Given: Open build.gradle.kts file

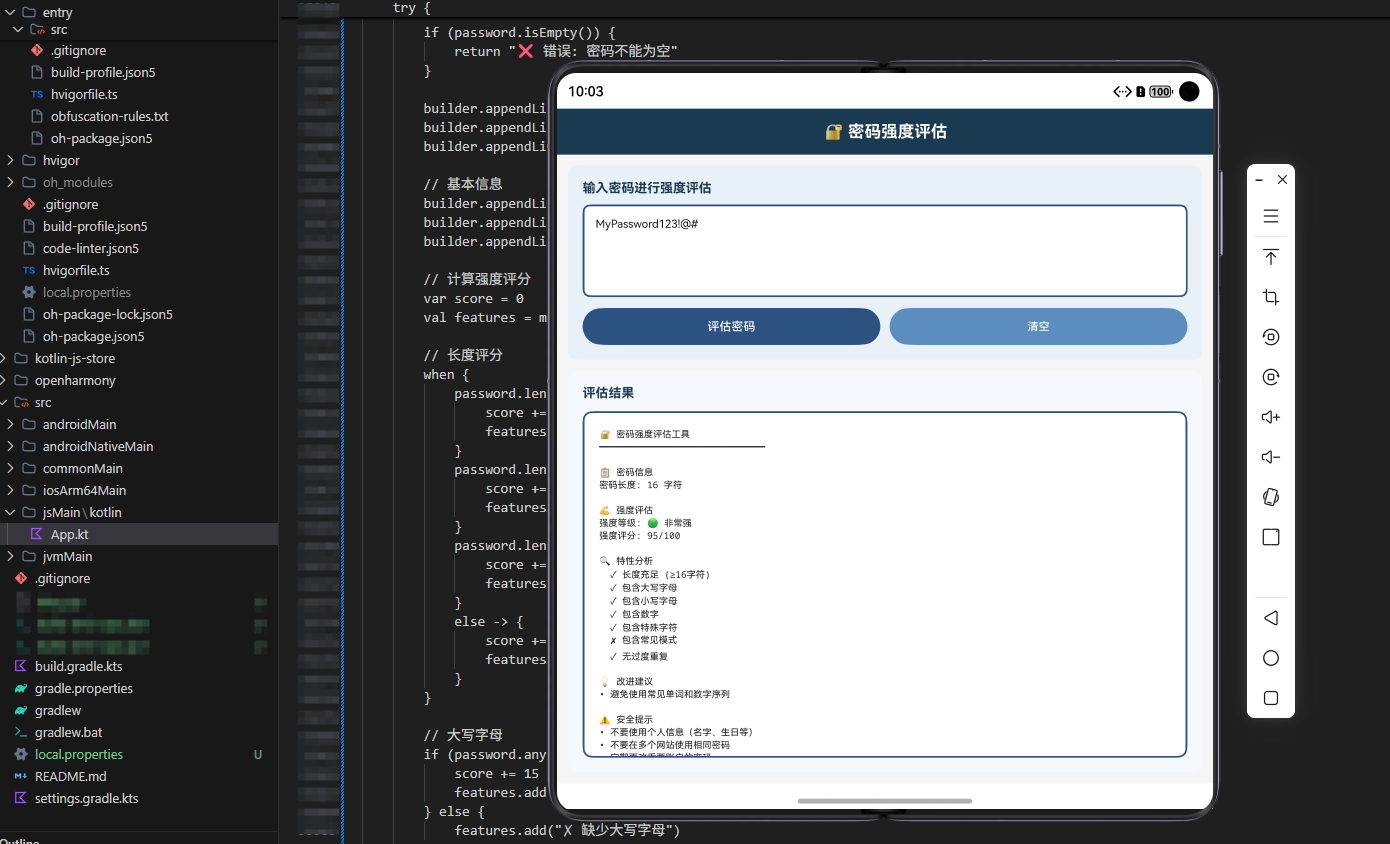Looking at the screenshot, I should pyautogui.click(x=79, y=666).
